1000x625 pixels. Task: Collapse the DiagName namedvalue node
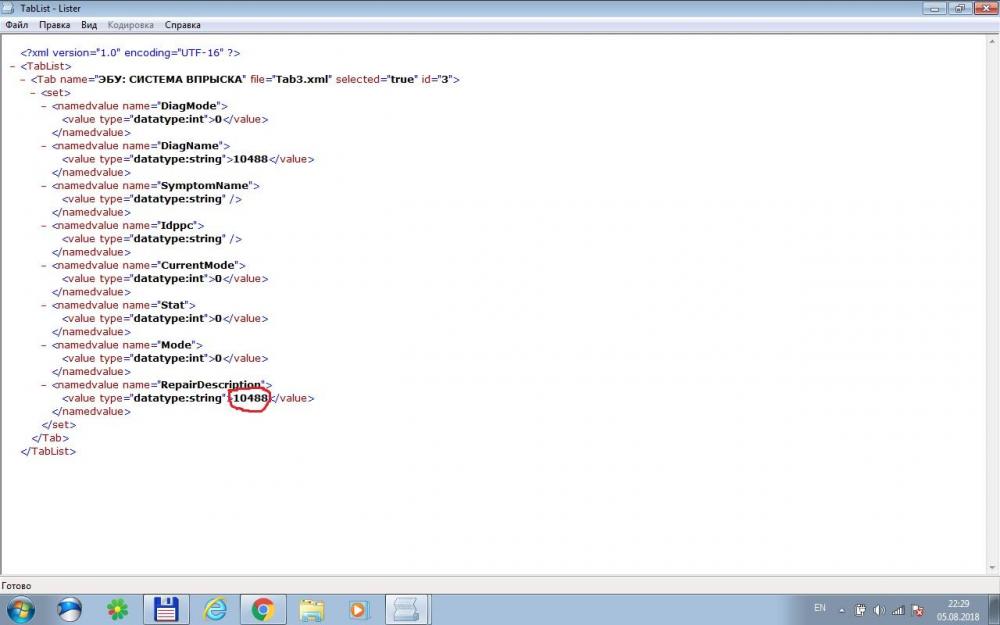(x=44, y=146)
